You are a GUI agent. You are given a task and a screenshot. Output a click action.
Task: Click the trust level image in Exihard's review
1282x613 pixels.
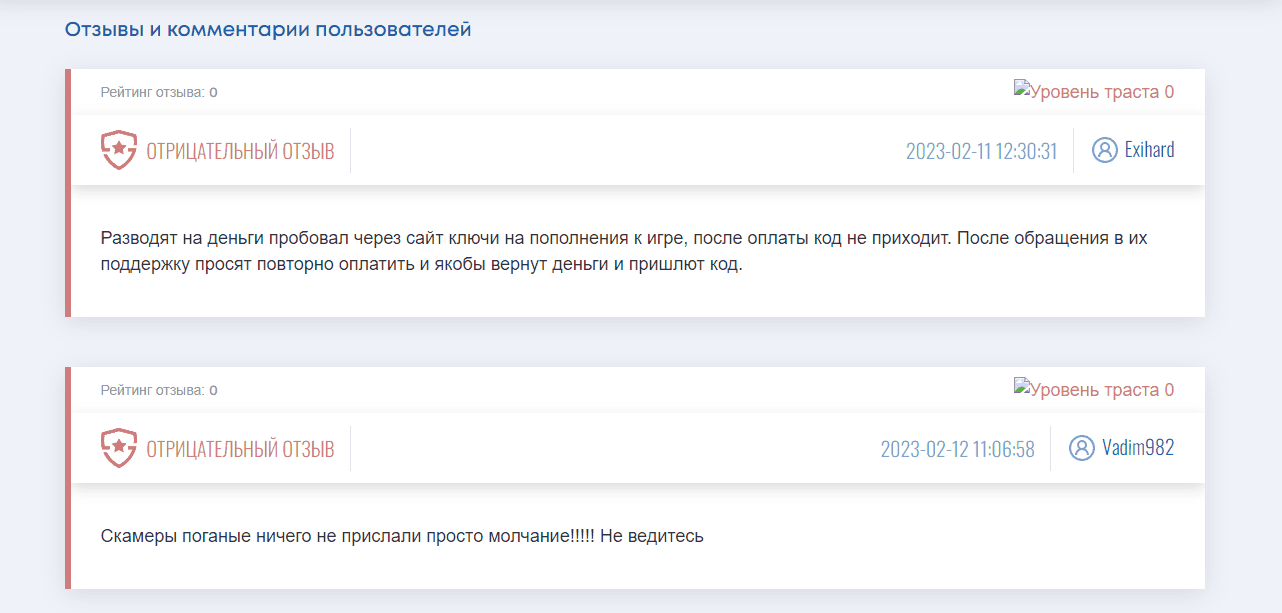(1093, 92)
